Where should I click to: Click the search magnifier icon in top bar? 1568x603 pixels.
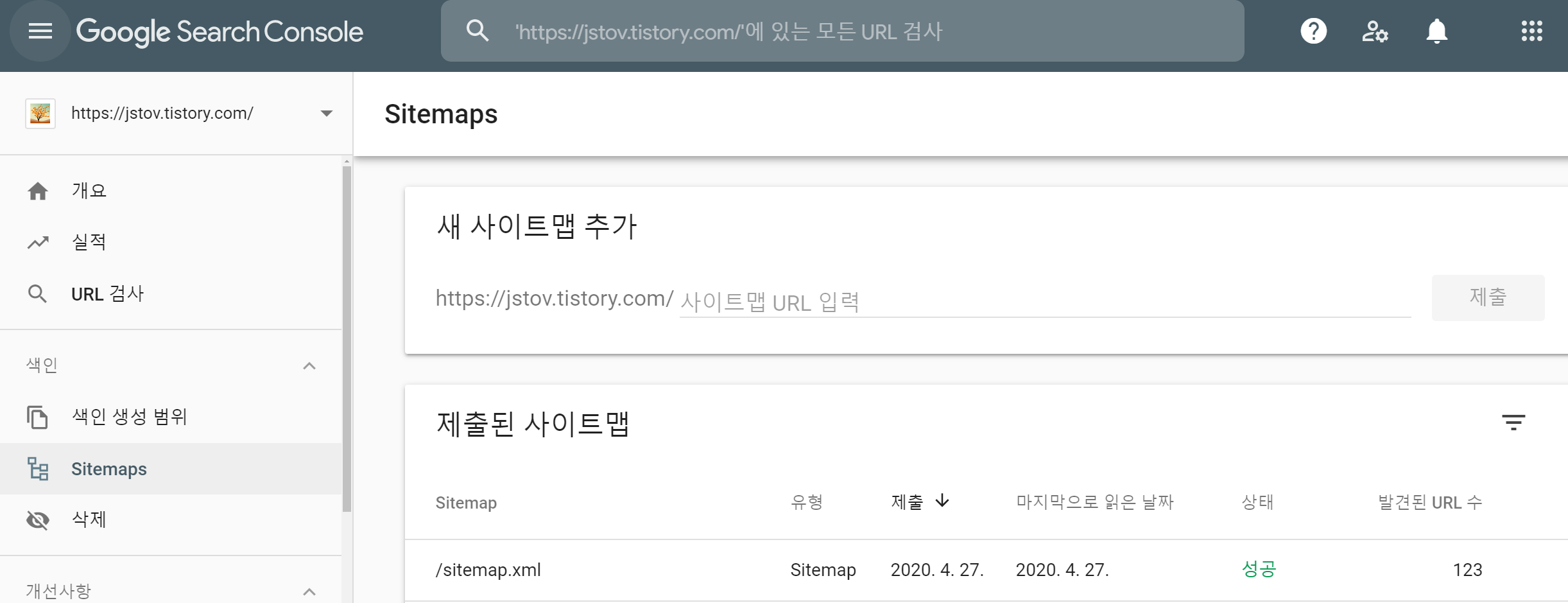(x=477, y=30)
